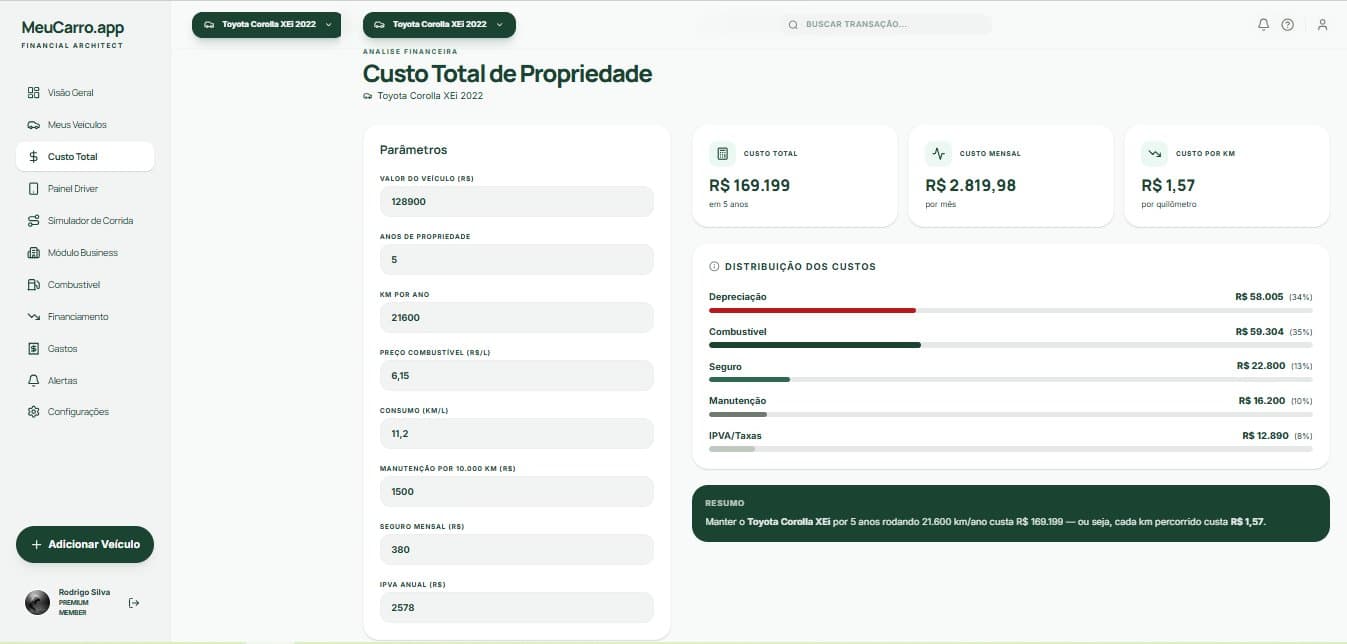The height and width of the screenshot is (644, 1347).
Task: Edit the Valor do Veículo field 128900
Action: click(x=516, y=202)
